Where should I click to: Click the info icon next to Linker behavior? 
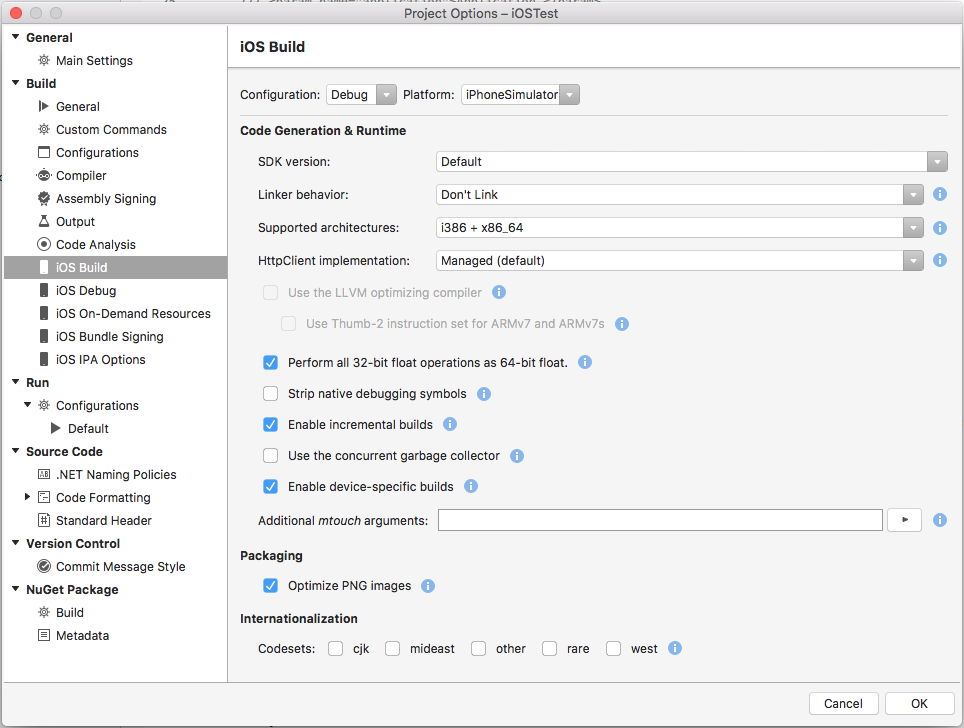(939, 194)
